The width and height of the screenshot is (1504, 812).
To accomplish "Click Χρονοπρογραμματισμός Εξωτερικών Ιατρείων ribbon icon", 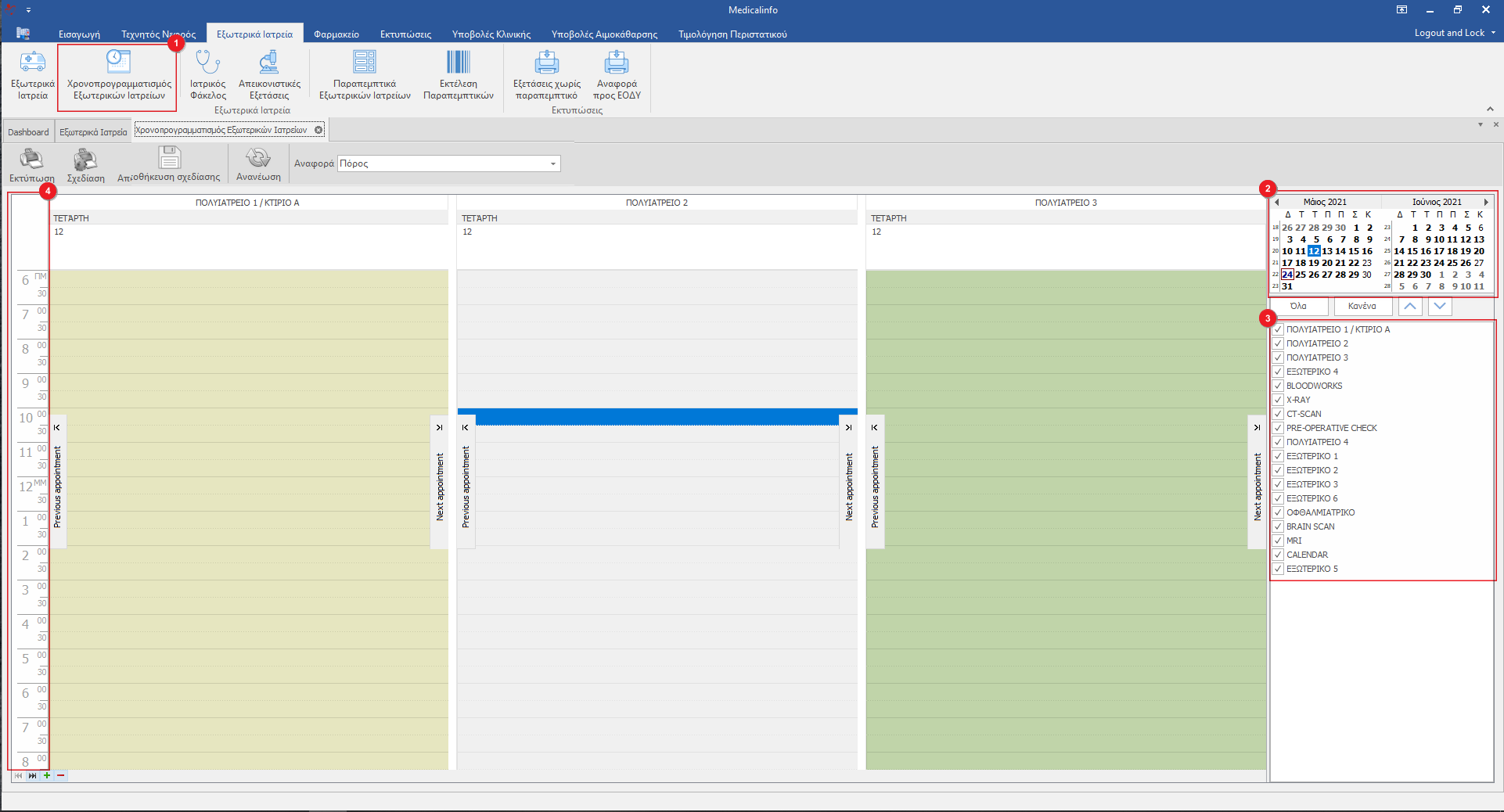I will point(118,63).
